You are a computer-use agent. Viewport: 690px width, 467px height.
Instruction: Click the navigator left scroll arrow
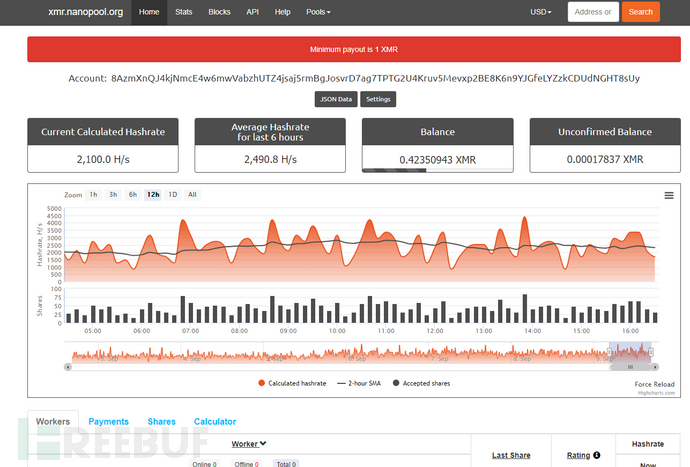point(68,367)
